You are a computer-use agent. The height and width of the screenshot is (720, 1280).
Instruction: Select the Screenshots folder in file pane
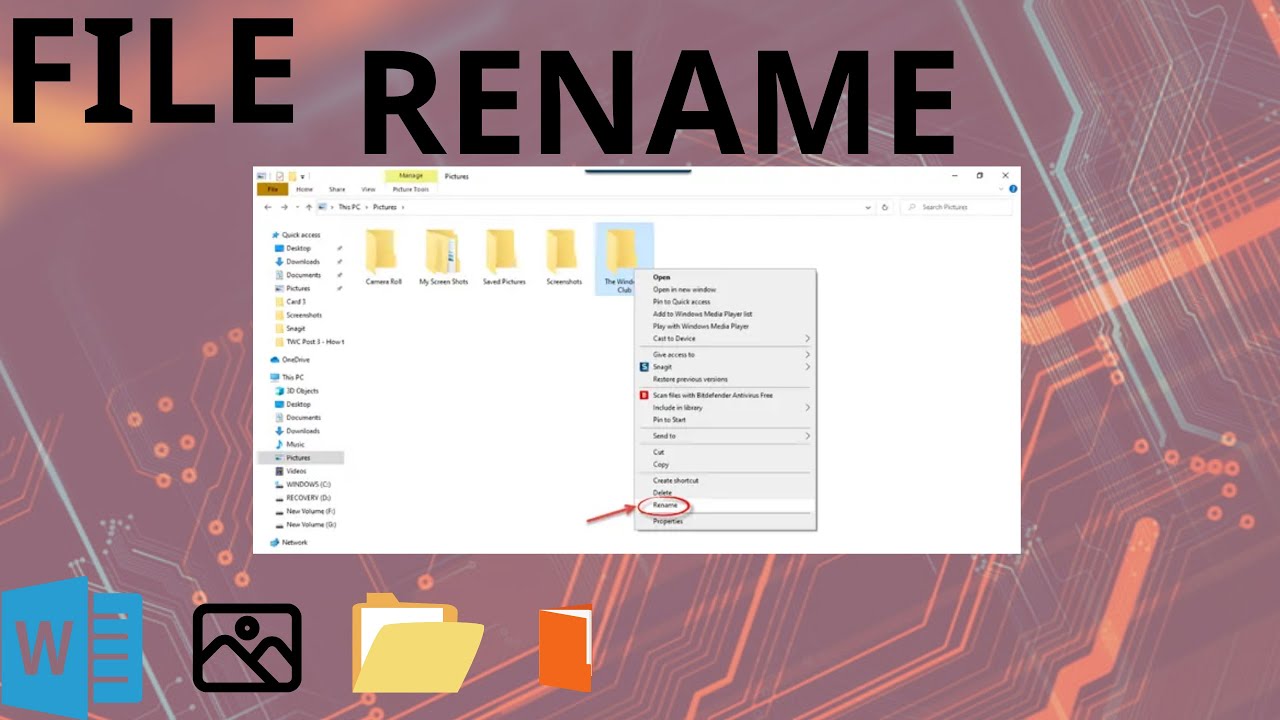click(564, 258)
